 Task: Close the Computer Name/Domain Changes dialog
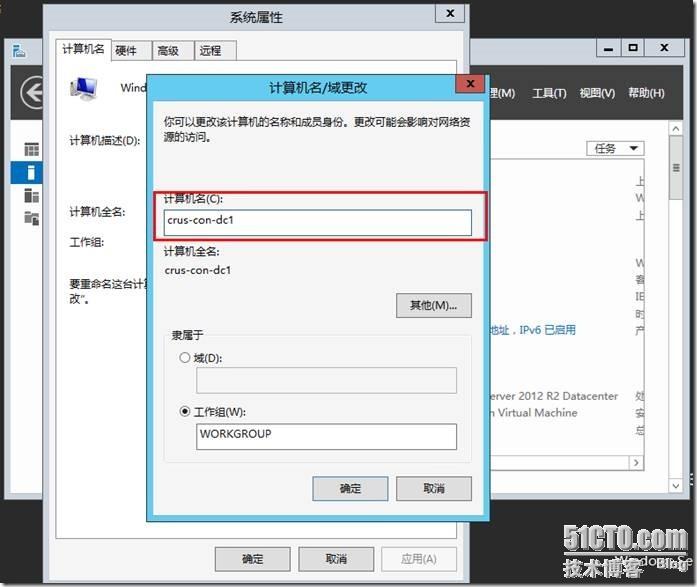pos(470,84)
